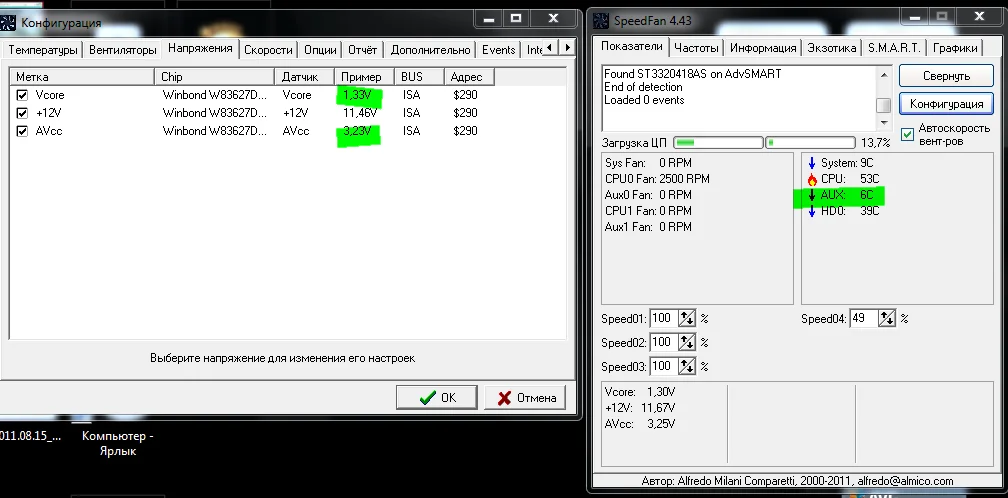Open the Опции tab
This screenshot has width=1008, height=498.
320,49
